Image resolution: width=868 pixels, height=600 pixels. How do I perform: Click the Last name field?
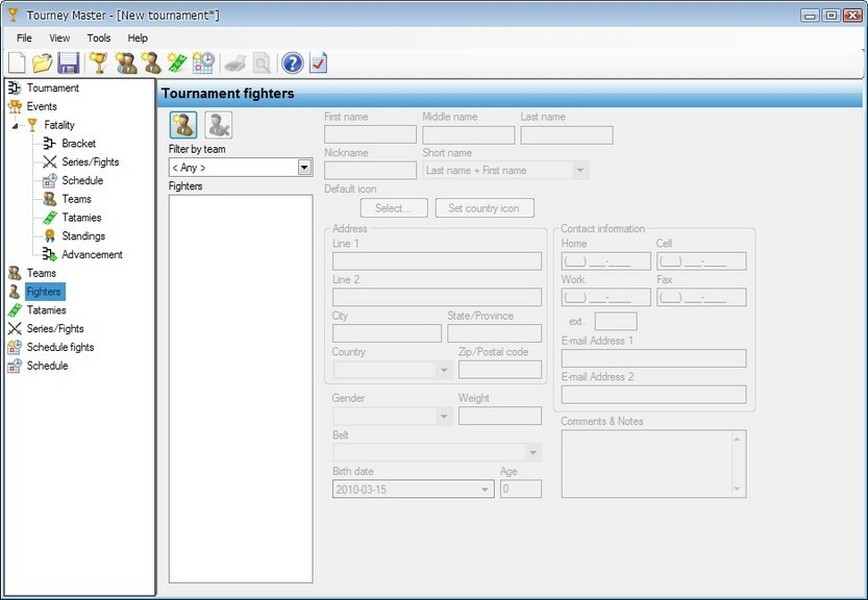567,135
